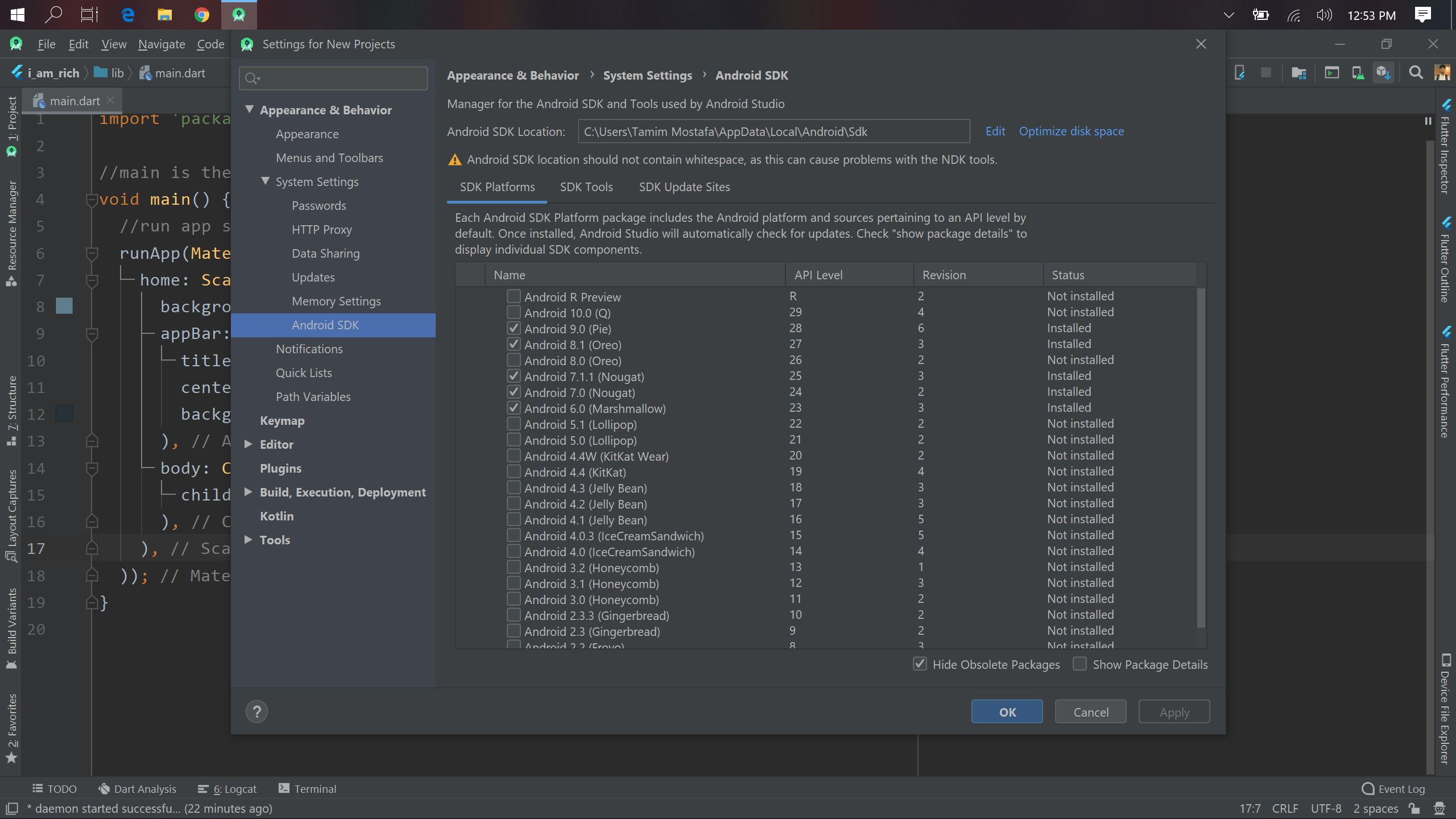Open the Project Structure icon
The width and height of the screenshot is (1456, 819).
tap(1298, 73)
